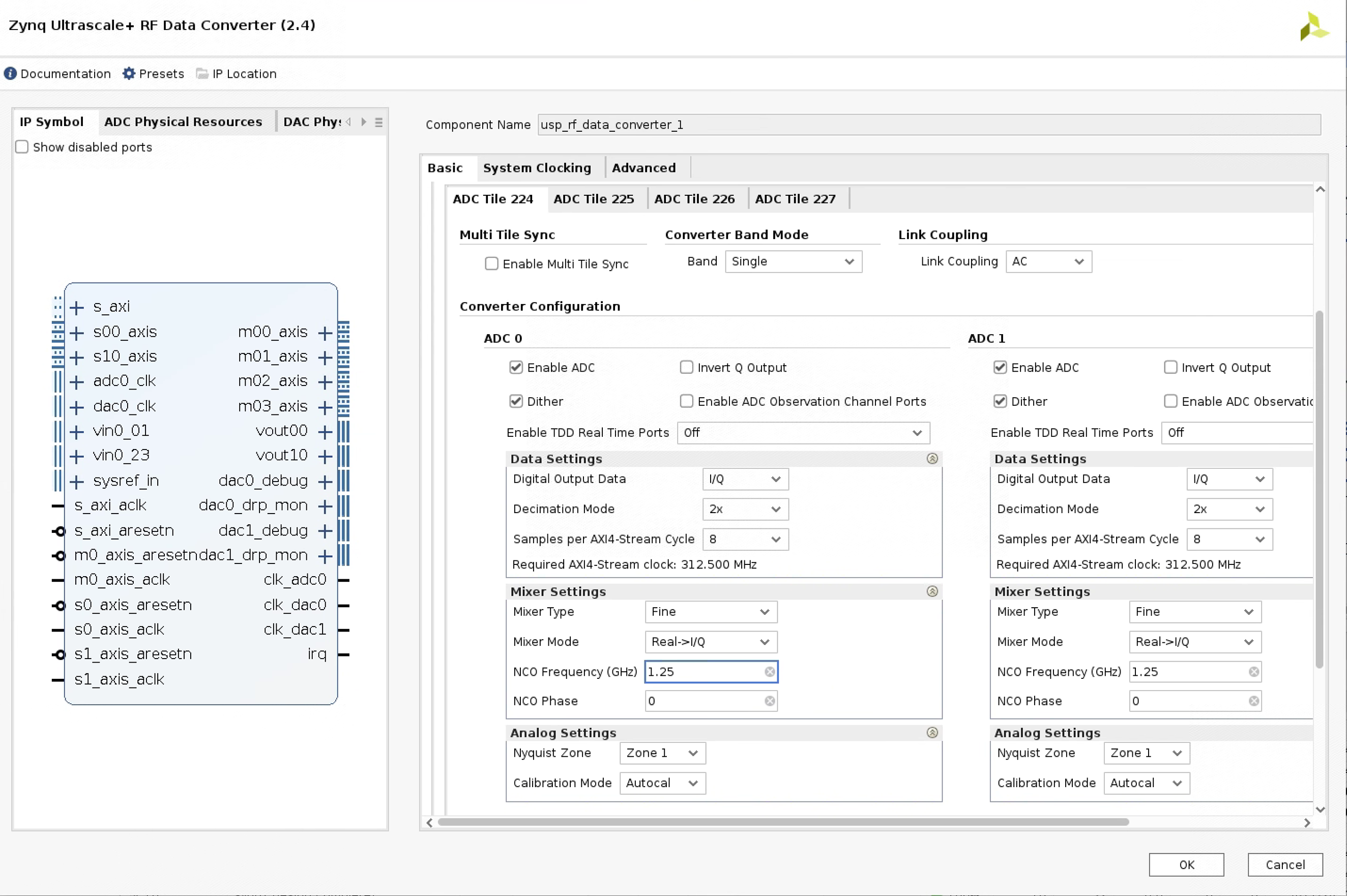
Task: Select ADC Tile 225 tab
Action: click(593, 199)
